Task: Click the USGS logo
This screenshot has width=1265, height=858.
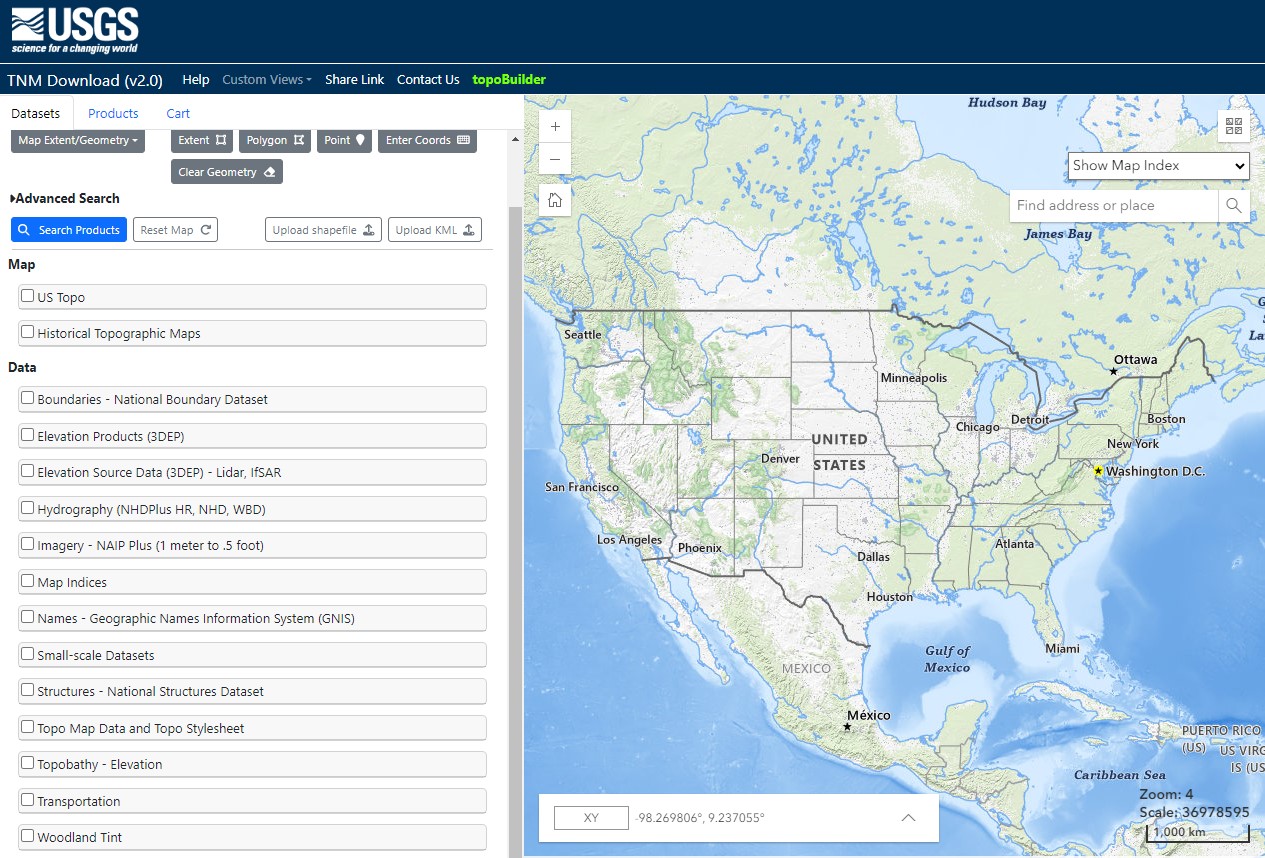Action: [x=75, y=30]
